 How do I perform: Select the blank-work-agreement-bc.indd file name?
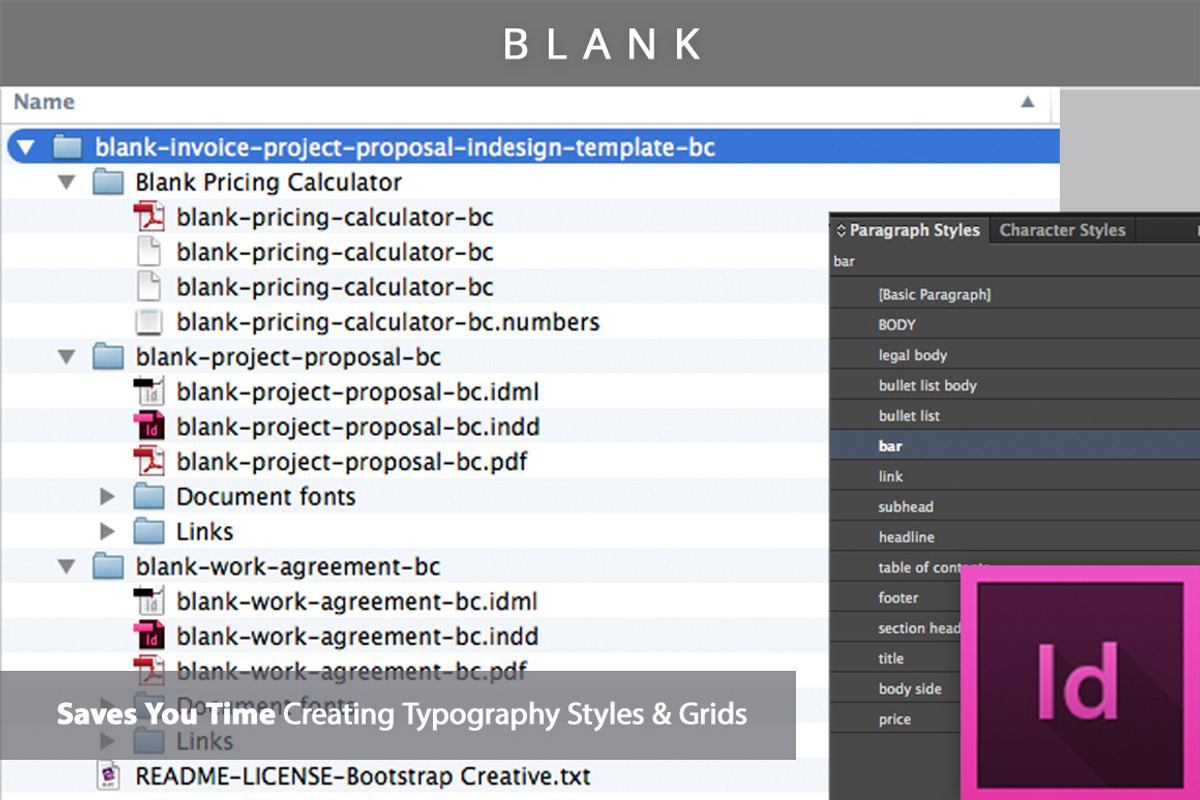click(x=357, y=636)
